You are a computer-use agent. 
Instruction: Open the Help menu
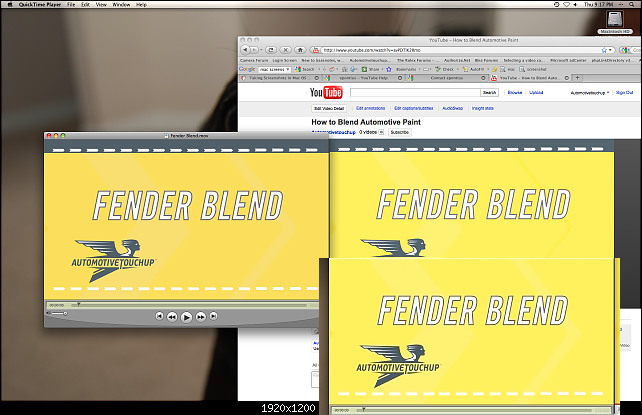click(141, 5)
